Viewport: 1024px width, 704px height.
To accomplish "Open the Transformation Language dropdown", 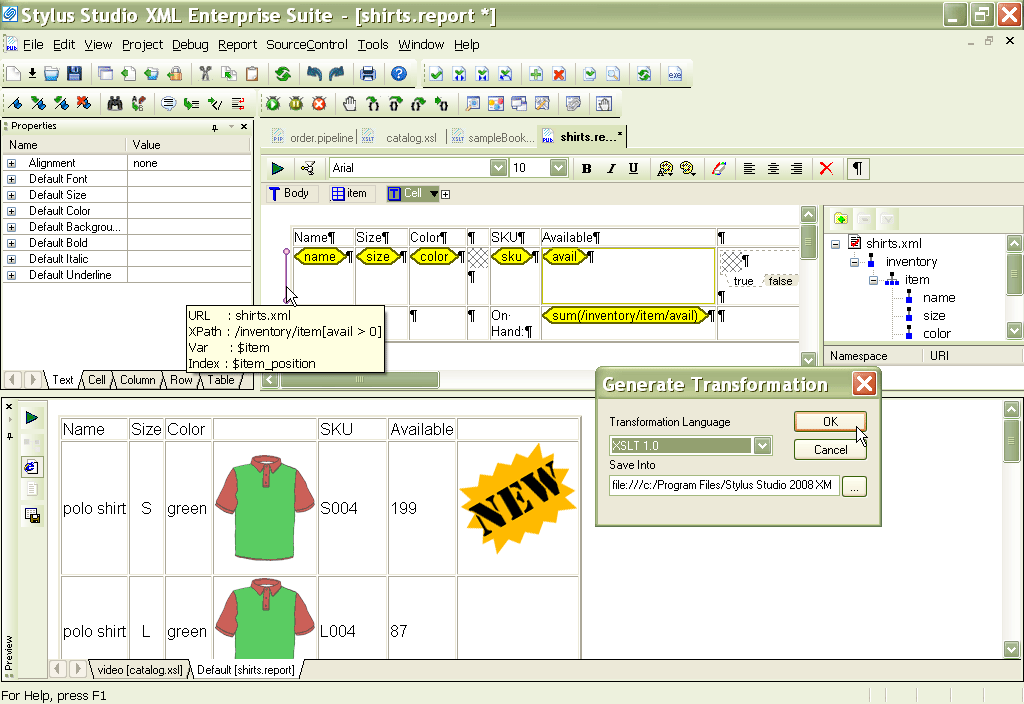I will 763,444.
